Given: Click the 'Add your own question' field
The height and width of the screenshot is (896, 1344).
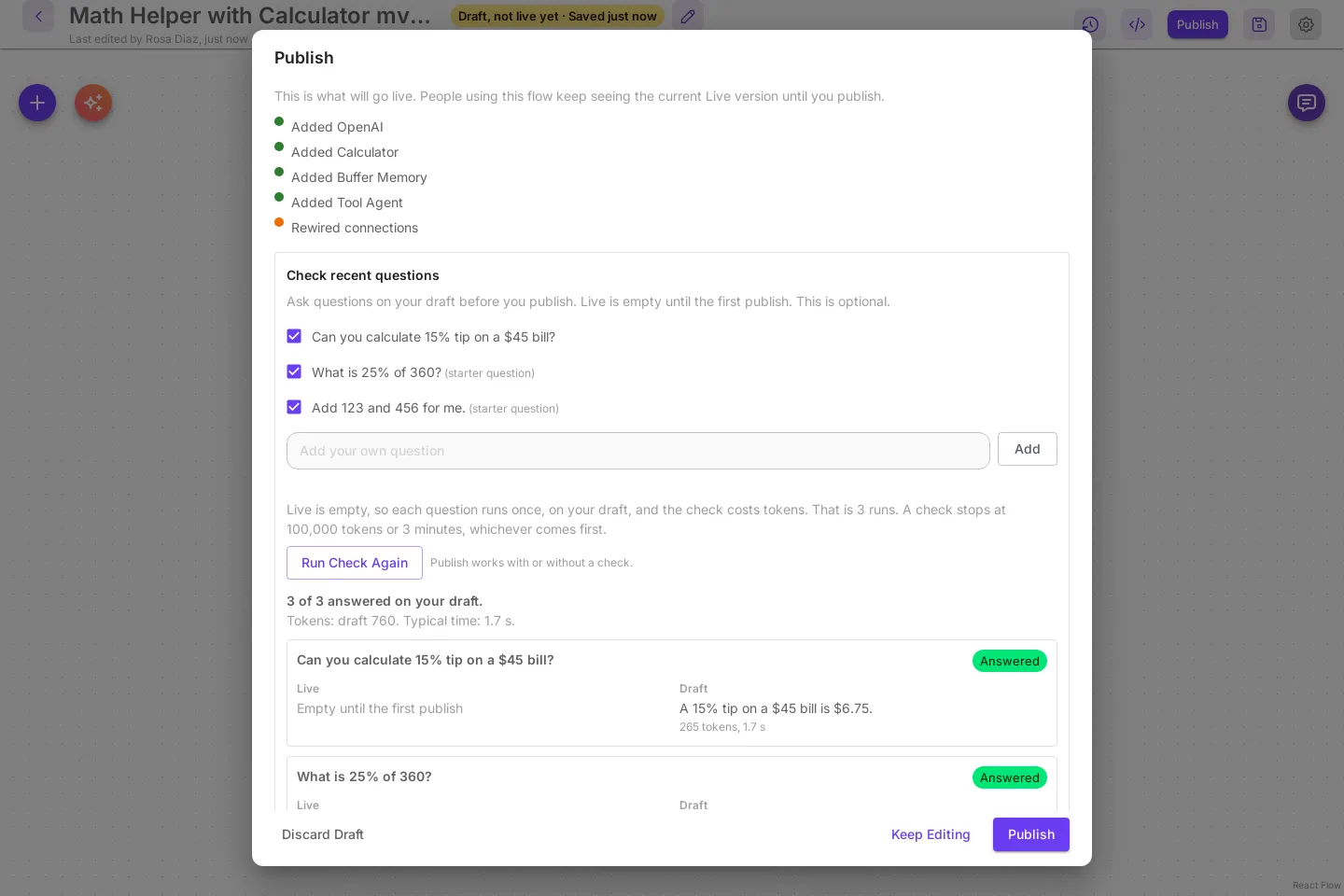Looking at the screenshot, I should [x=638, y=451].
